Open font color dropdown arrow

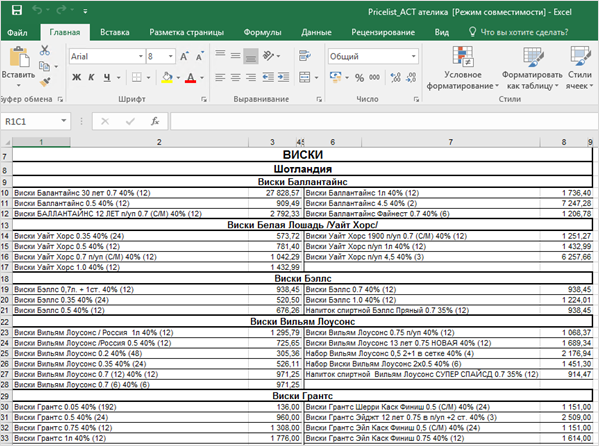pos(202,78)
